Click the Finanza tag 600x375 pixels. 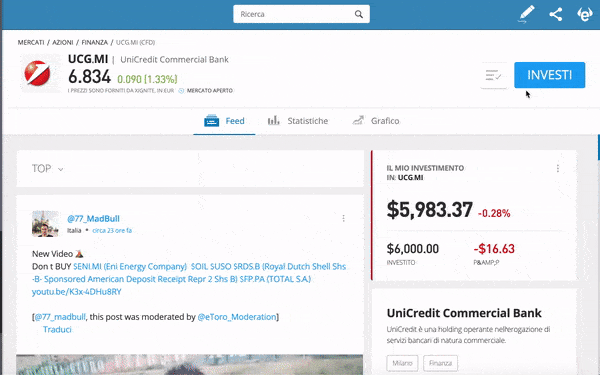point(440,363)
